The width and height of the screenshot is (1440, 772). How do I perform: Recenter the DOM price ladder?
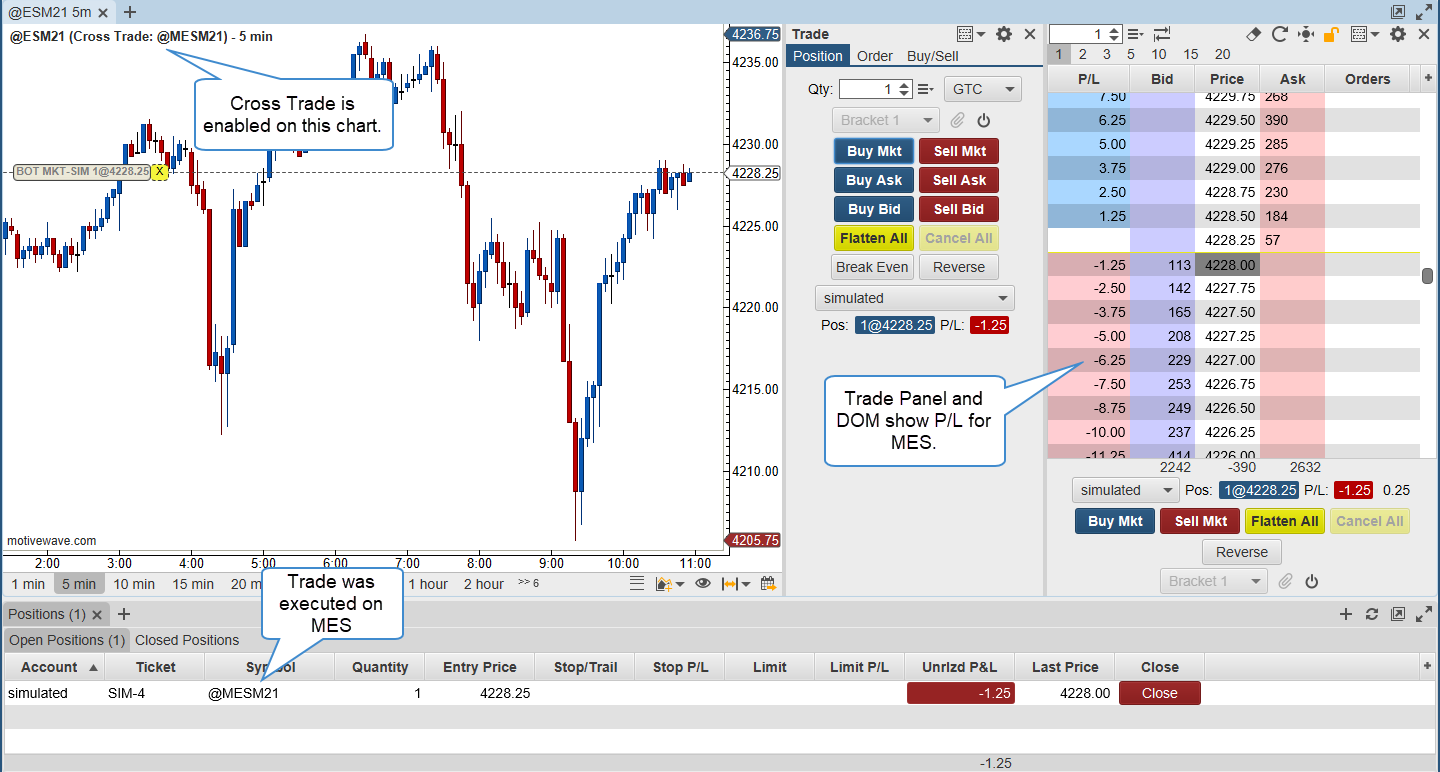click(1305, 34)
